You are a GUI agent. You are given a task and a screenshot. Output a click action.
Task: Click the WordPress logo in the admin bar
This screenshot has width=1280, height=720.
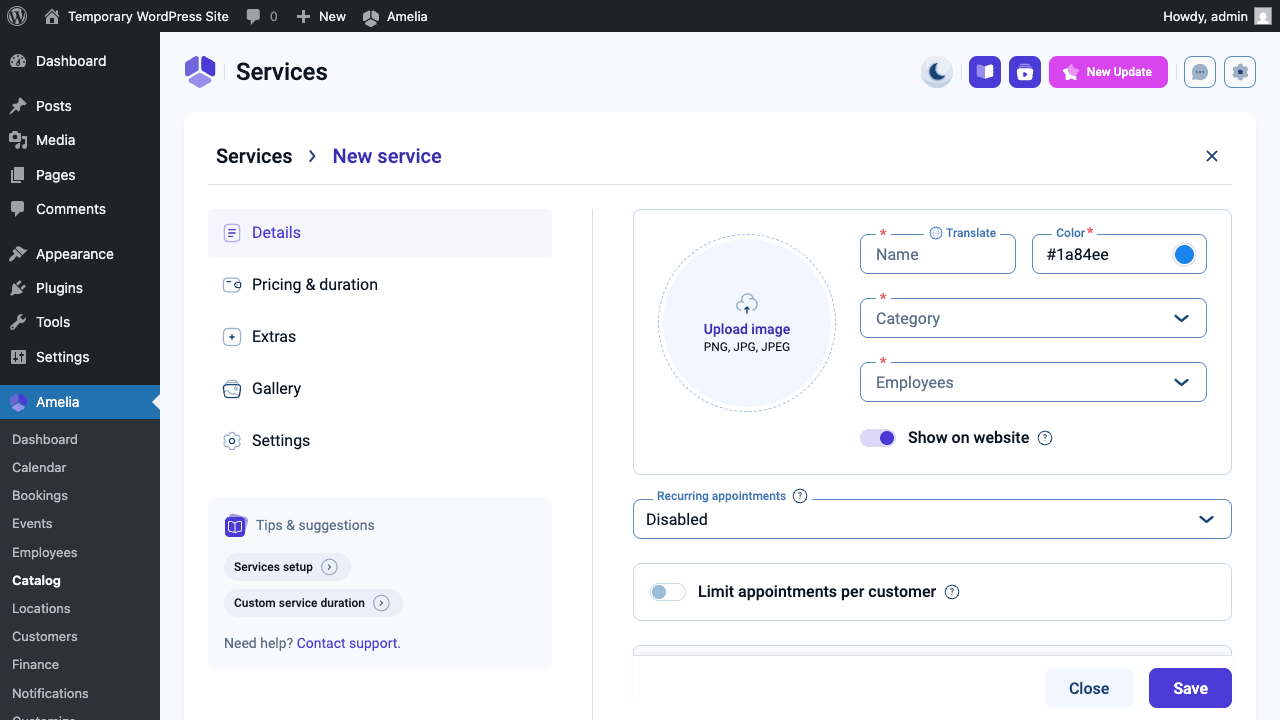[17, 16]
